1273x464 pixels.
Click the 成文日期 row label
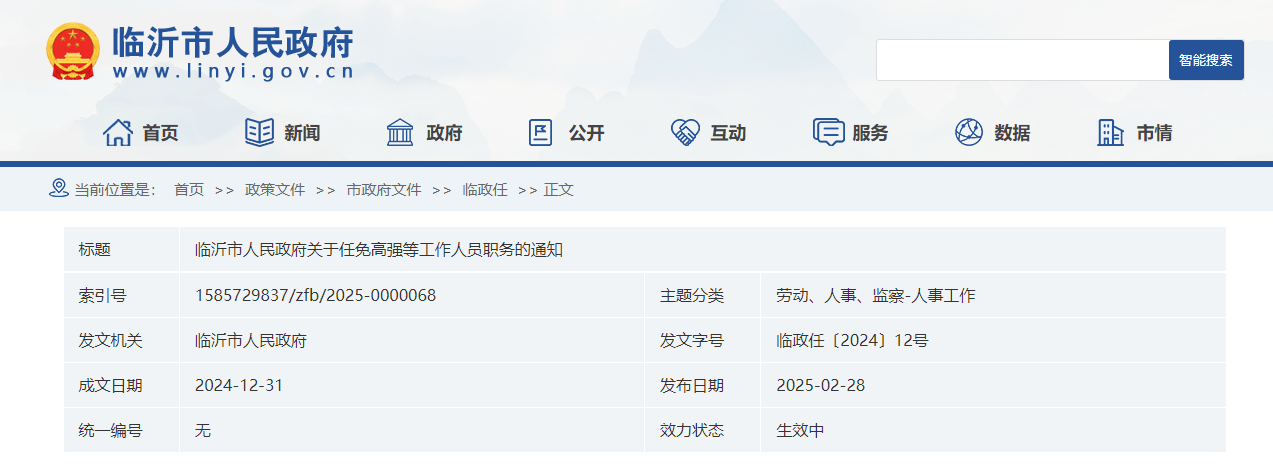coord(110,385)
